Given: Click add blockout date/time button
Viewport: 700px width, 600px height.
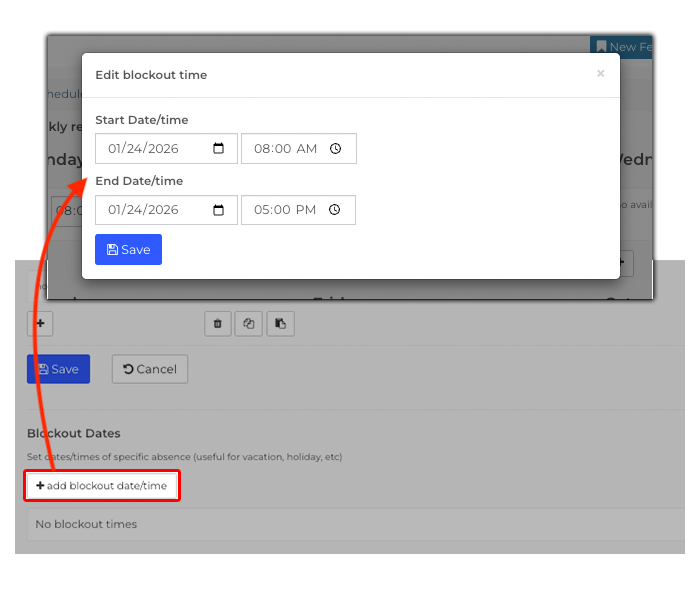Looking at the screenshot, I should tap(102, 486).
